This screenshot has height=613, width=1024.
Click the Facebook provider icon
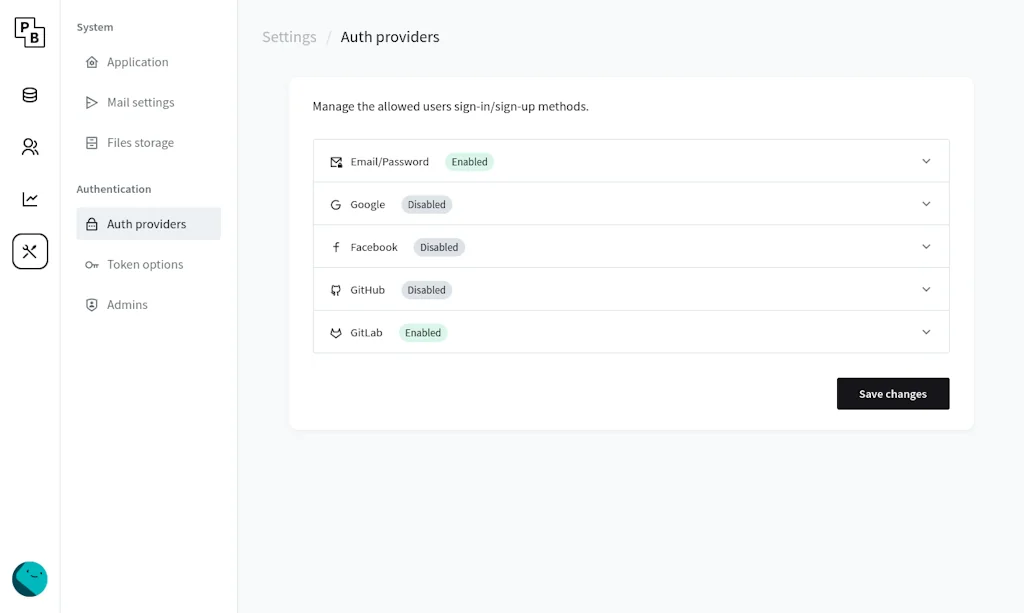pos(335,246)
